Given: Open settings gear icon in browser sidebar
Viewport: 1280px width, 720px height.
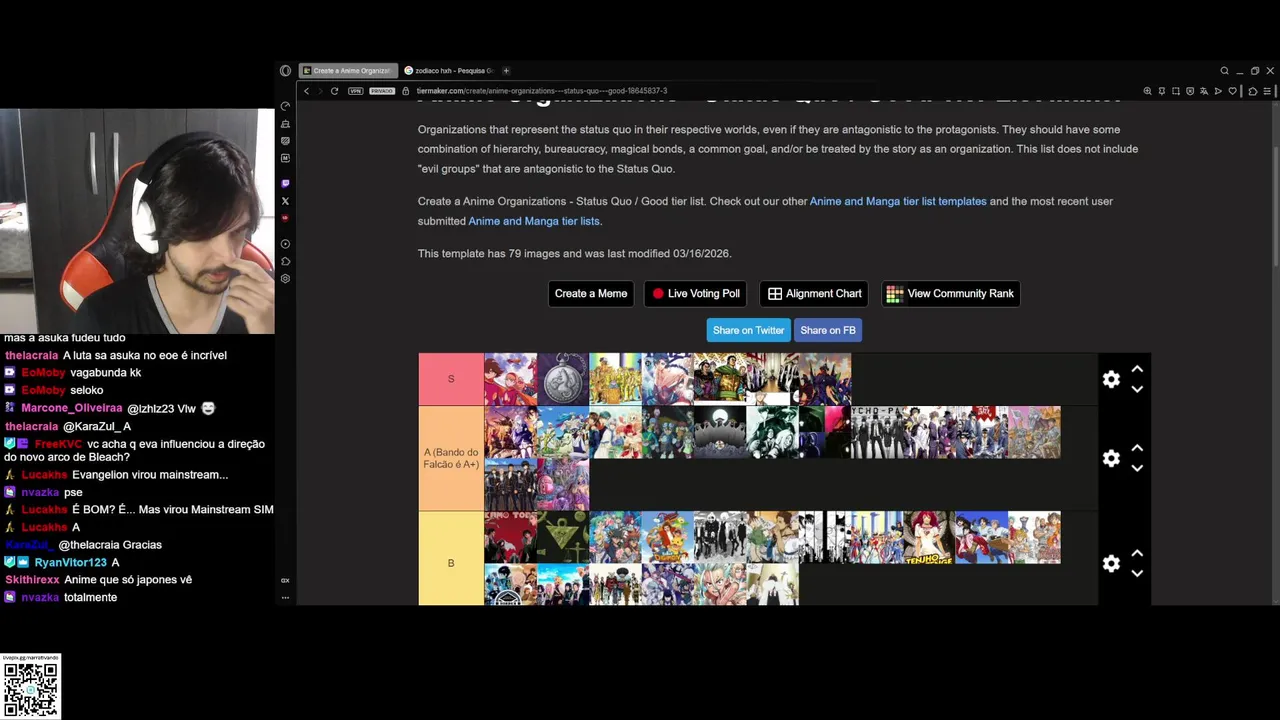Looking at the screenshot, I should (x=285, y=279).
